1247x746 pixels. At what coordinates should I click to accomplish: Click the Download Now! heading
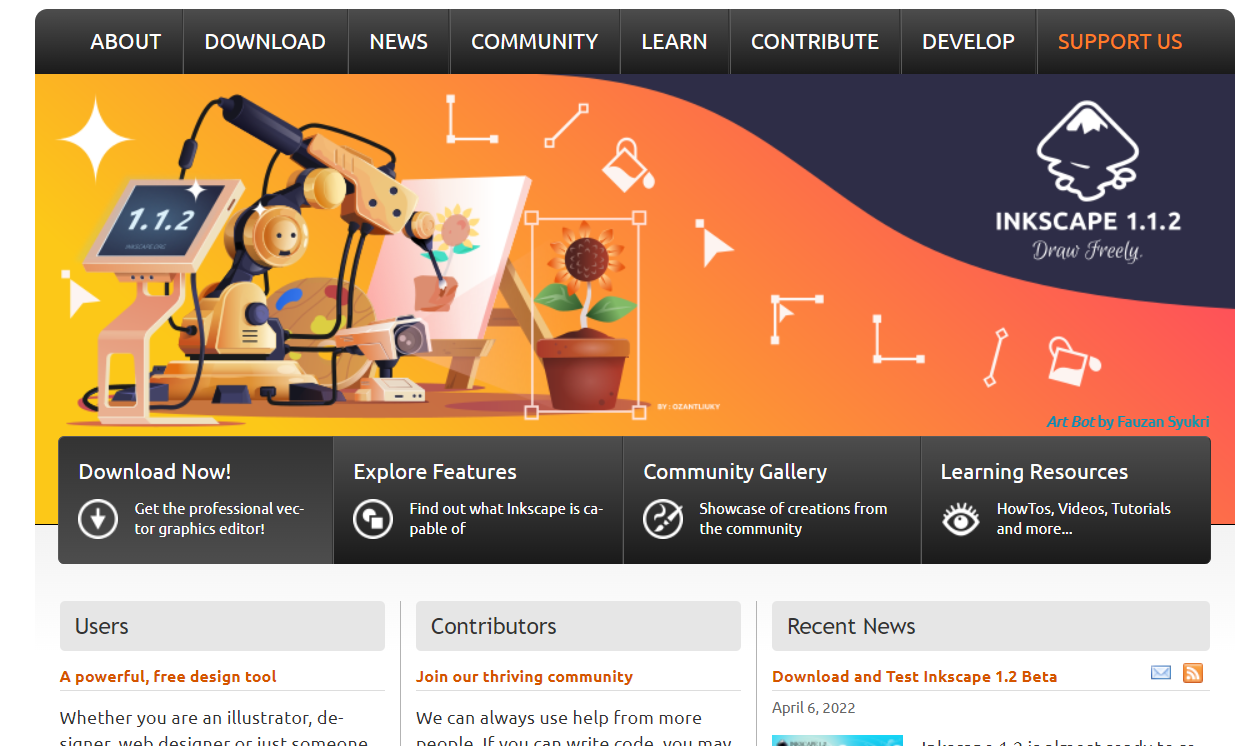tap(155, 472)
